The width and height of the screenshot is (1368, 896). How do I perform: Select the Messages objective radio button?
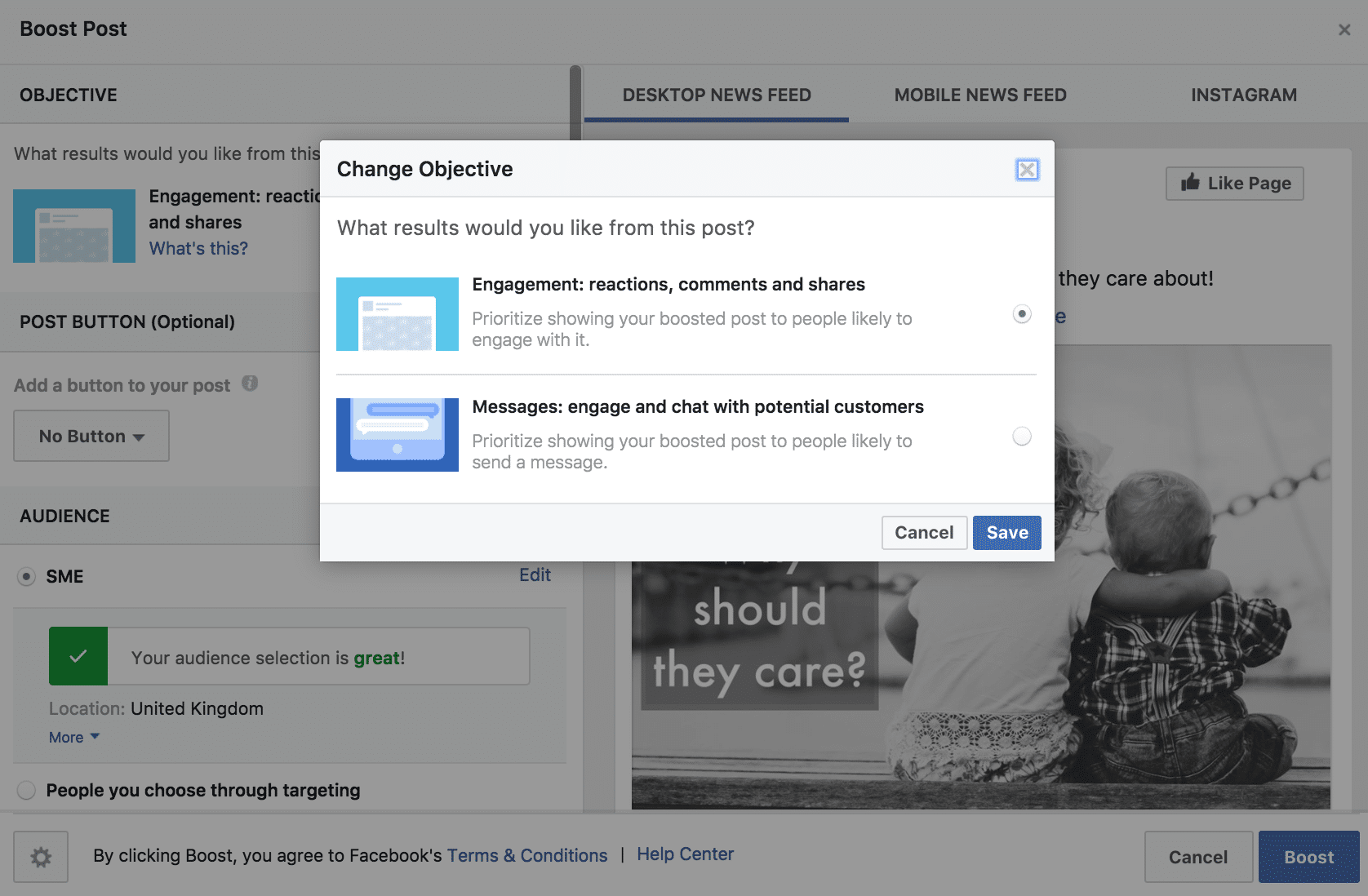pyautogui.click(x=1022, y=436)
